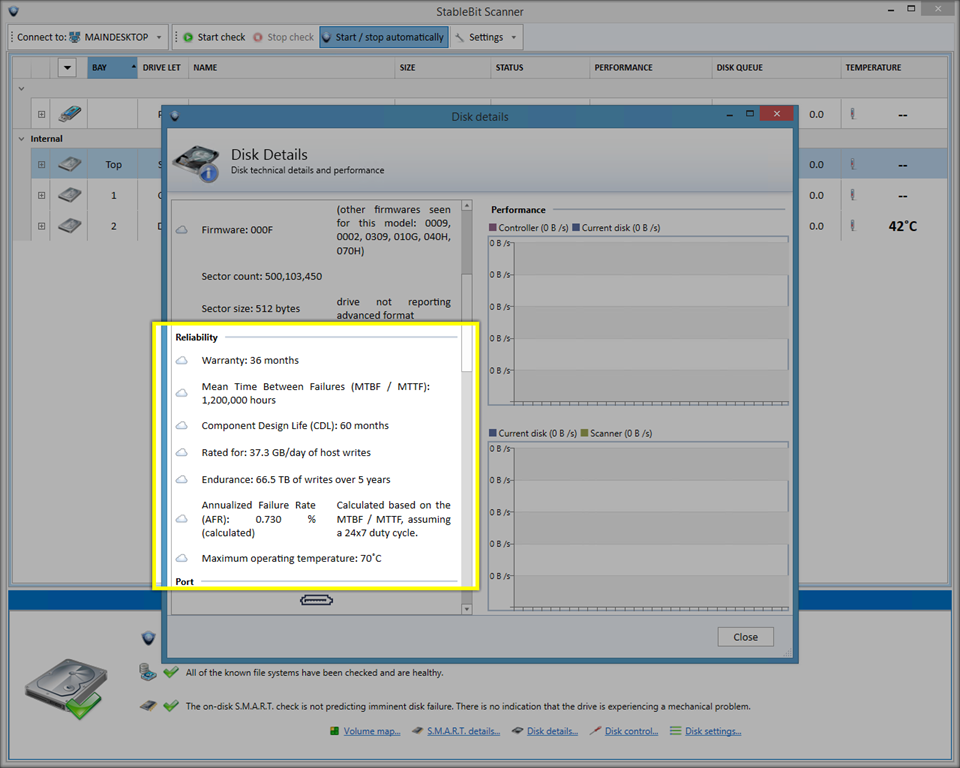Collapse the Internal disk group

(x=21, y=139)
